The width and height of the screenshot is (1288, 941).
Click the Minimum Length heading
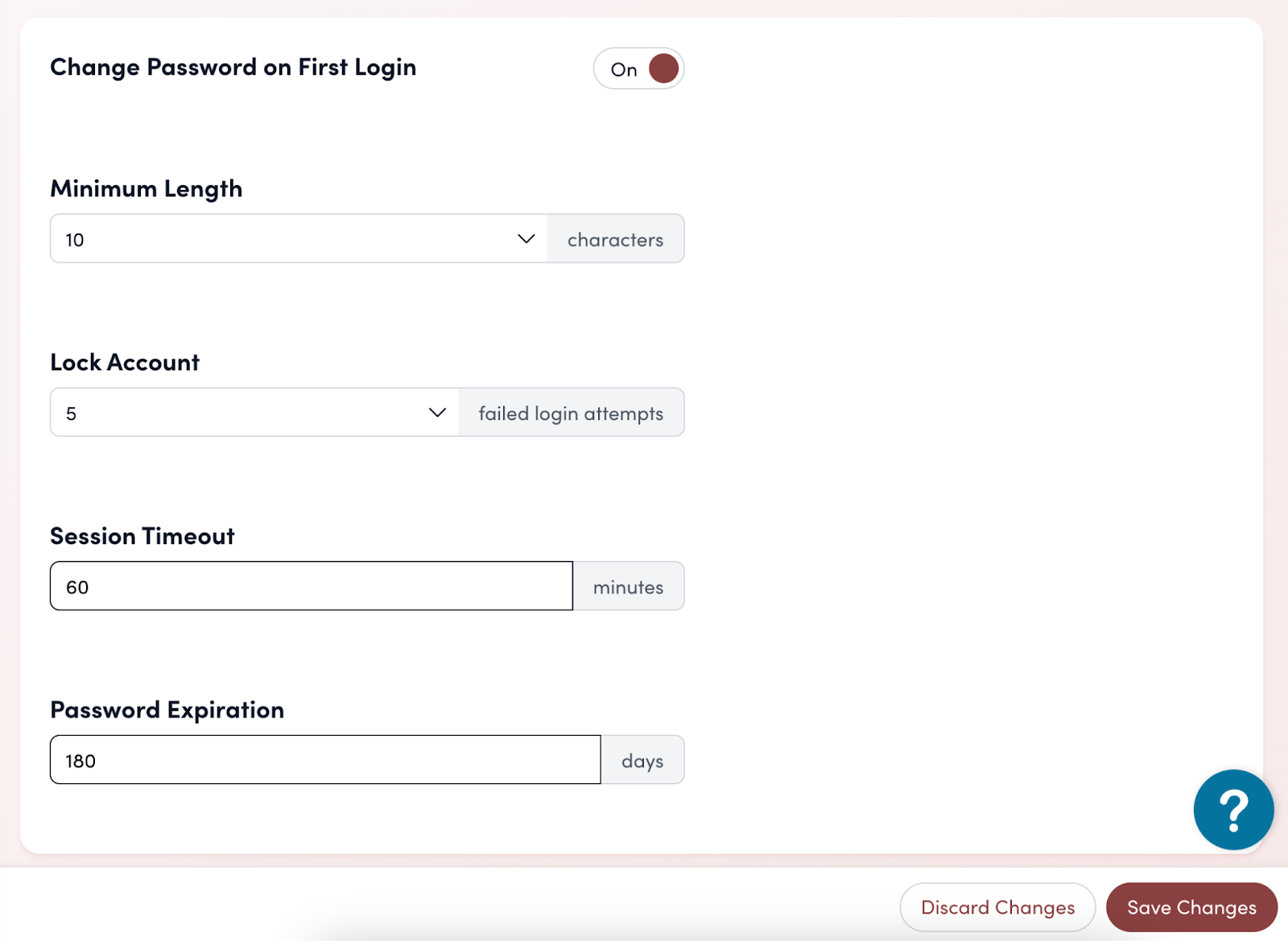146,188
